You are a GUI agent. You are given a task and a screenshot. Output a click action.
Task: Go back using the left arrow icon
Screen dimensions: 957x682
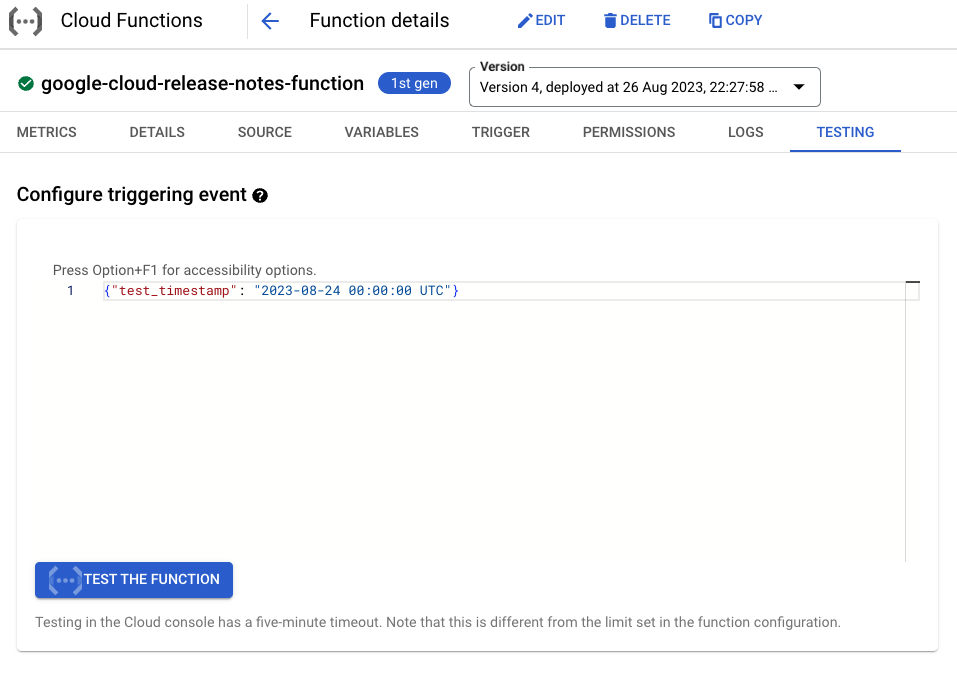point(270,21)
